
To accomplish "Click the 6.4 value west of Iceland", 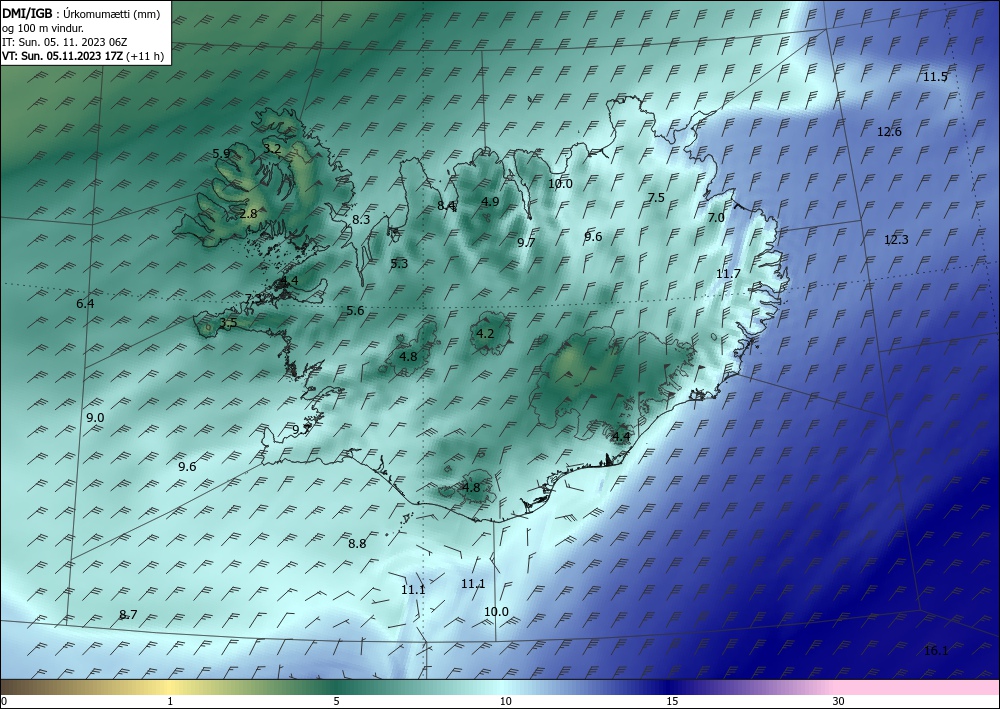I will coord(85,303).
